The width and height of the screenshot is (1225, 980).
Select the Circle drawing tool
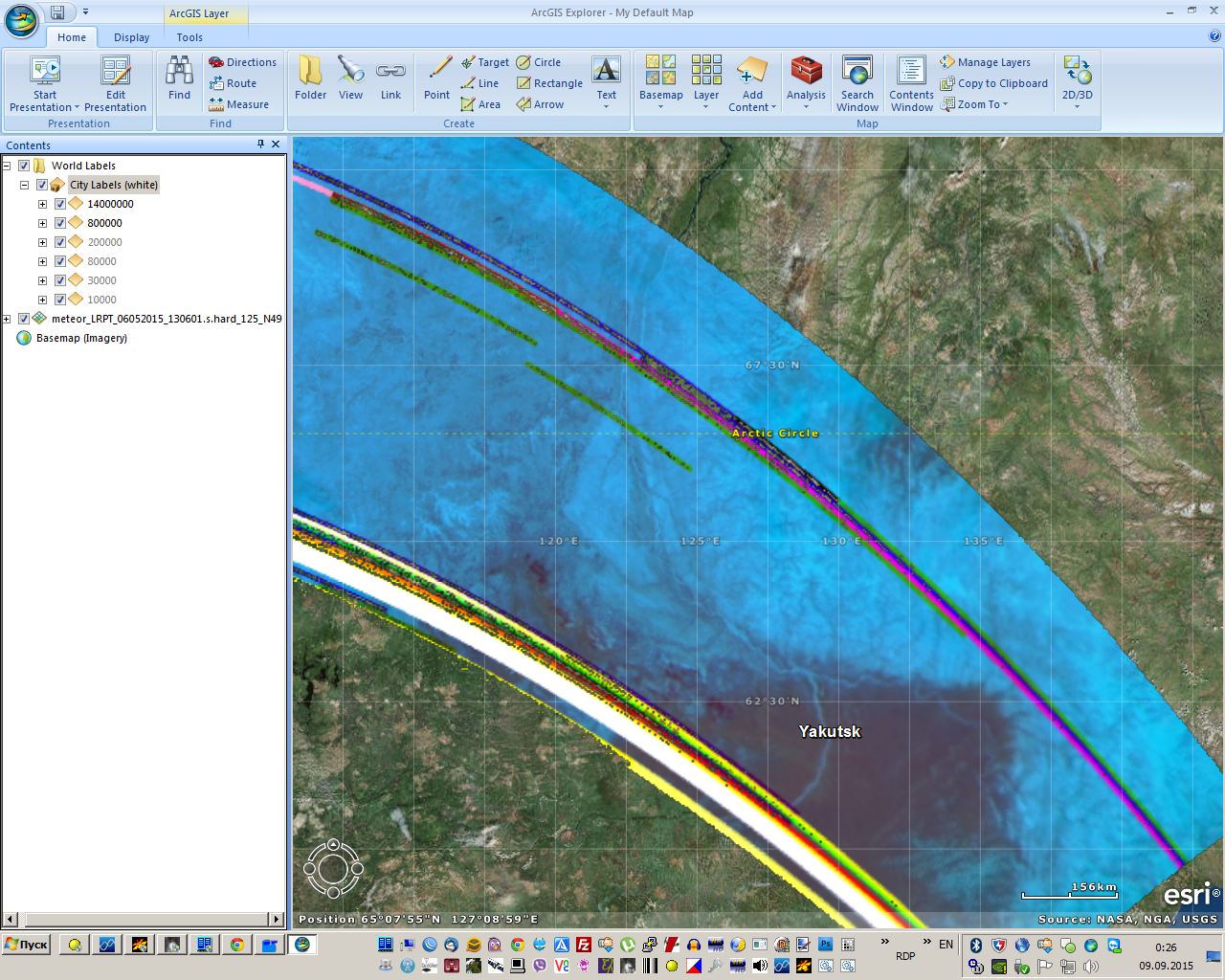539,62
